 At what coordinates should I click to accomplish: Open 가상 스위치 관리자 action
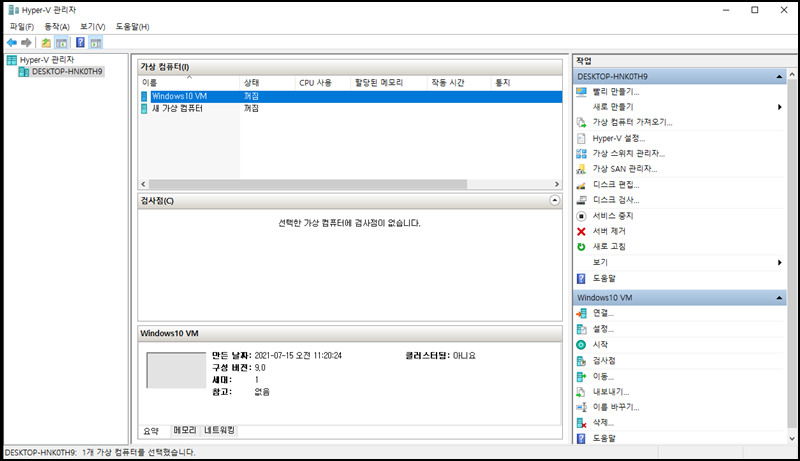(x=629, y=153)
